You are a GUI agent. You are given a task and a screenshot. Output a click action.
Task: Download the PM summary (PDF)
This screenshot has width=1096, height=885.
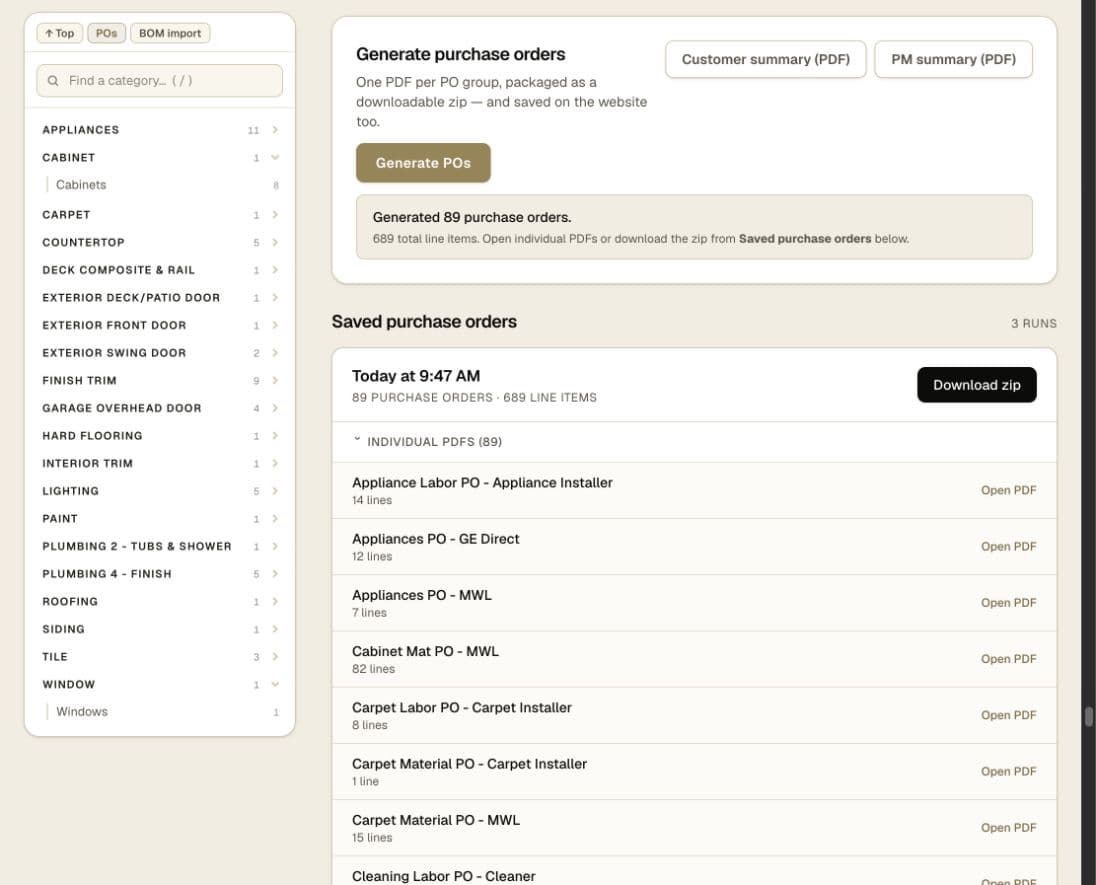[x=953, y=59]
